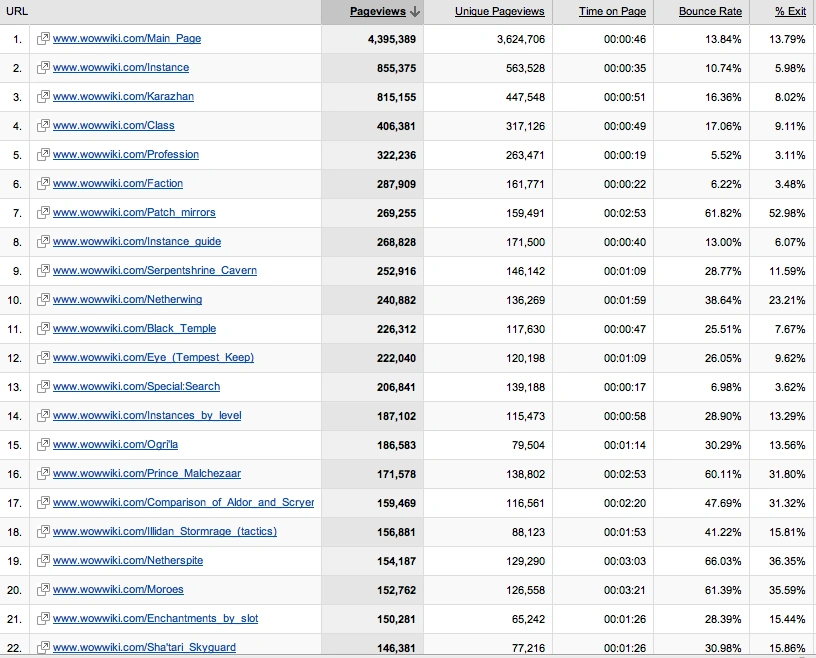This screenshot has width=816, height=658.
Task: Click the sort arrow in the Pageviews header
Action: (x=415, y=11)
